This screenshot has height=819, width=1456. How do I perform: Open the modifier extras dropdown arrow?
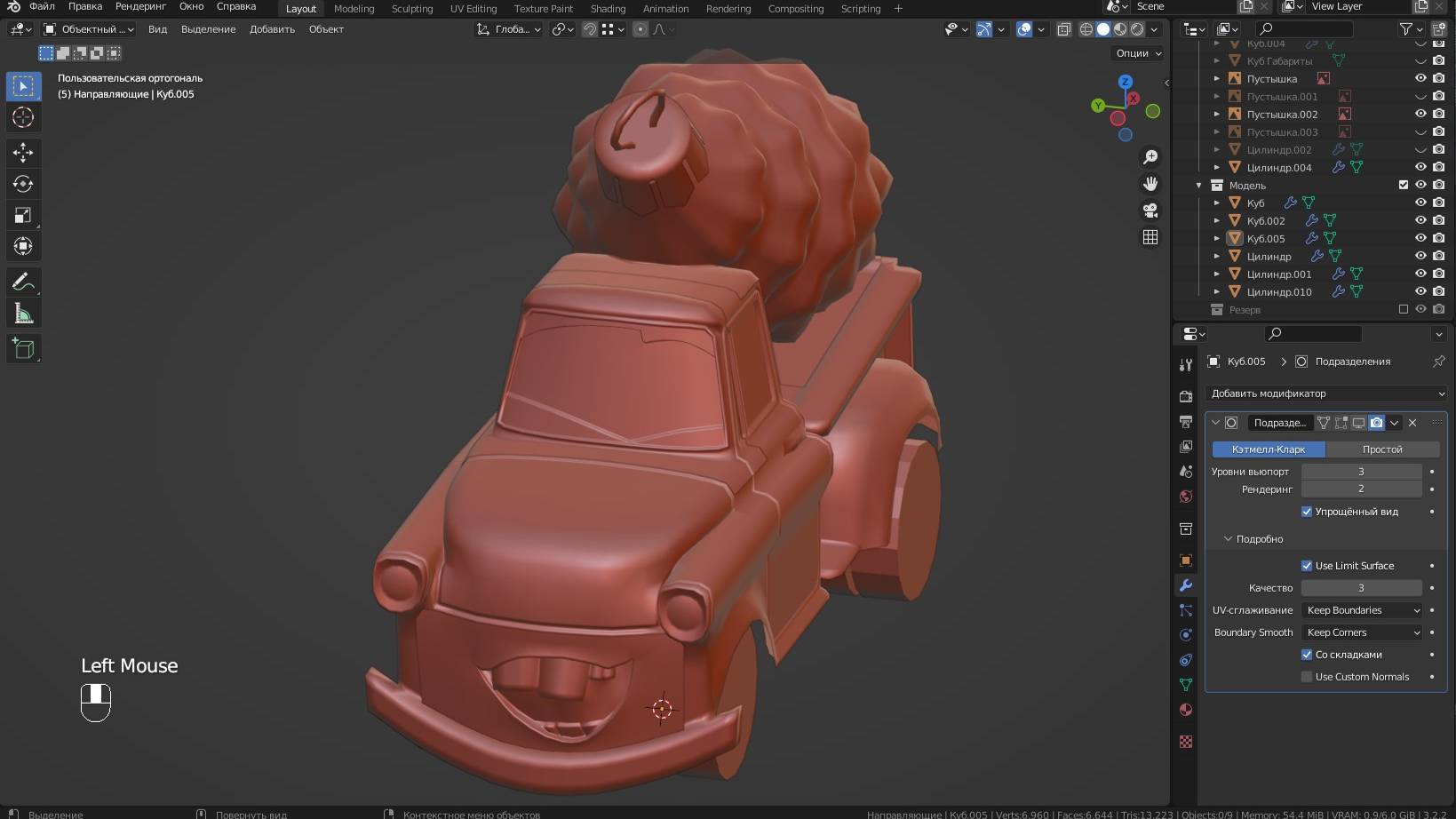[1395, 423]
